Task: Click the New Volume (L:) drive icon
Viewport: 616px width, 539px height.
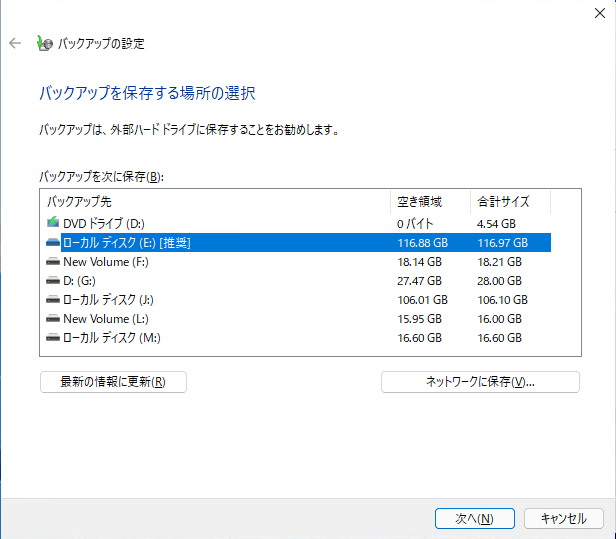Action: click(53, 318)
